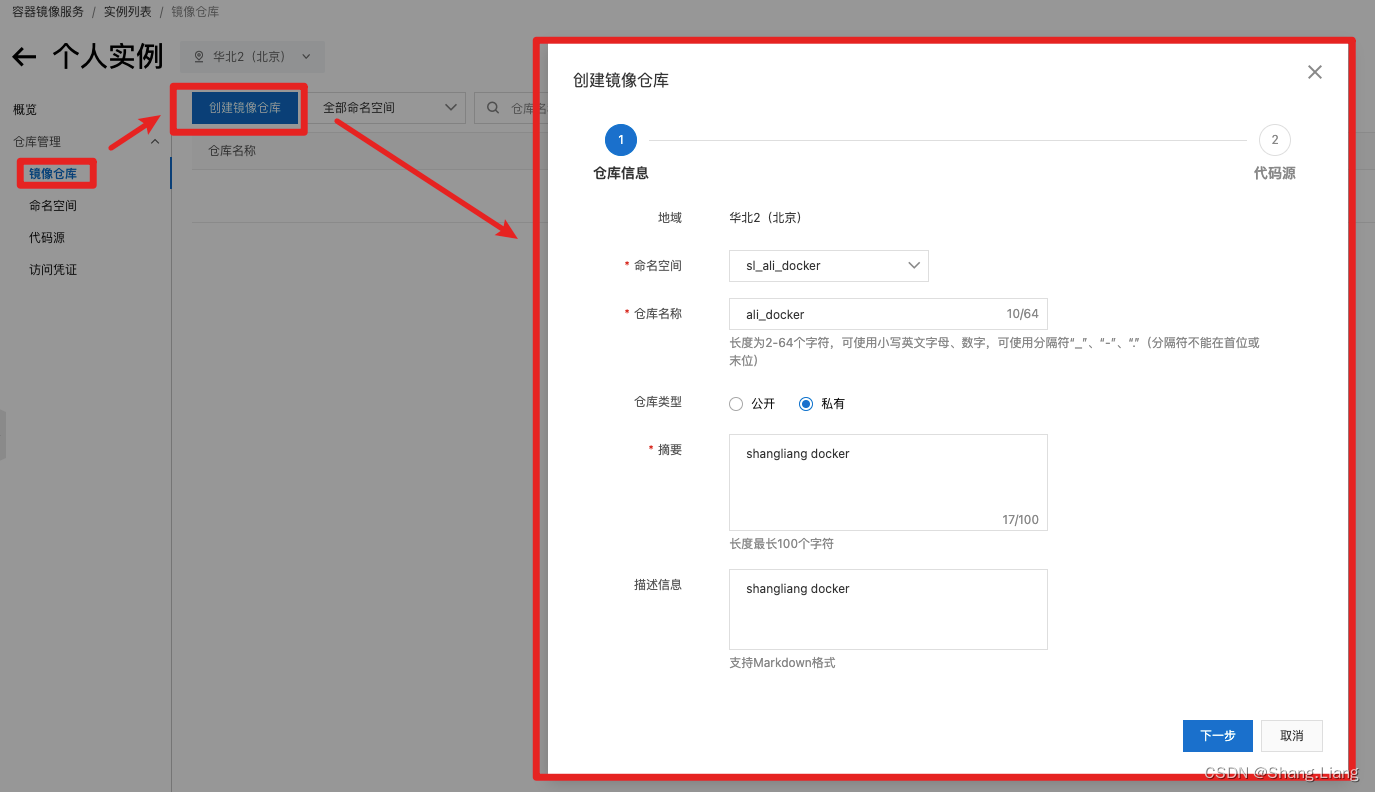Click the back arrow beside 个人实例
This screenshot has height=792, width=1375.
pyautogui.click(x=22, y=57)
